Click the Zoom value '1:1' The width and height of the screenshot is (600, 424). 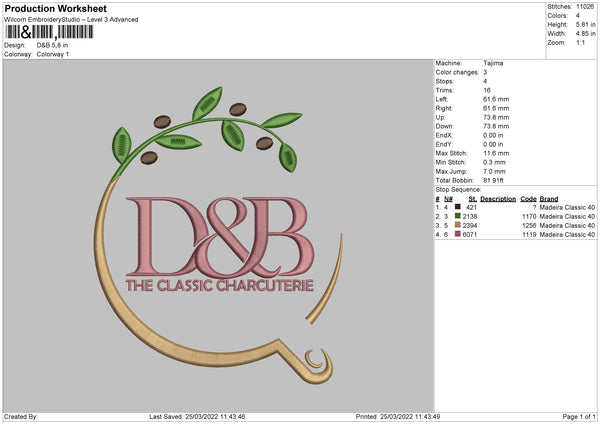580,42
